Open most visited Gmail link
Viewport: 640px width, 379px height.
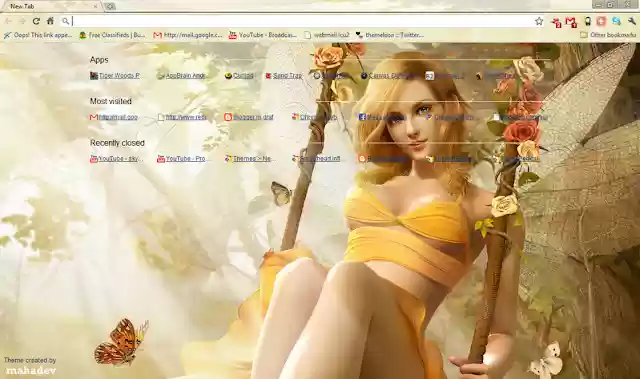click(x=114, y=117)
